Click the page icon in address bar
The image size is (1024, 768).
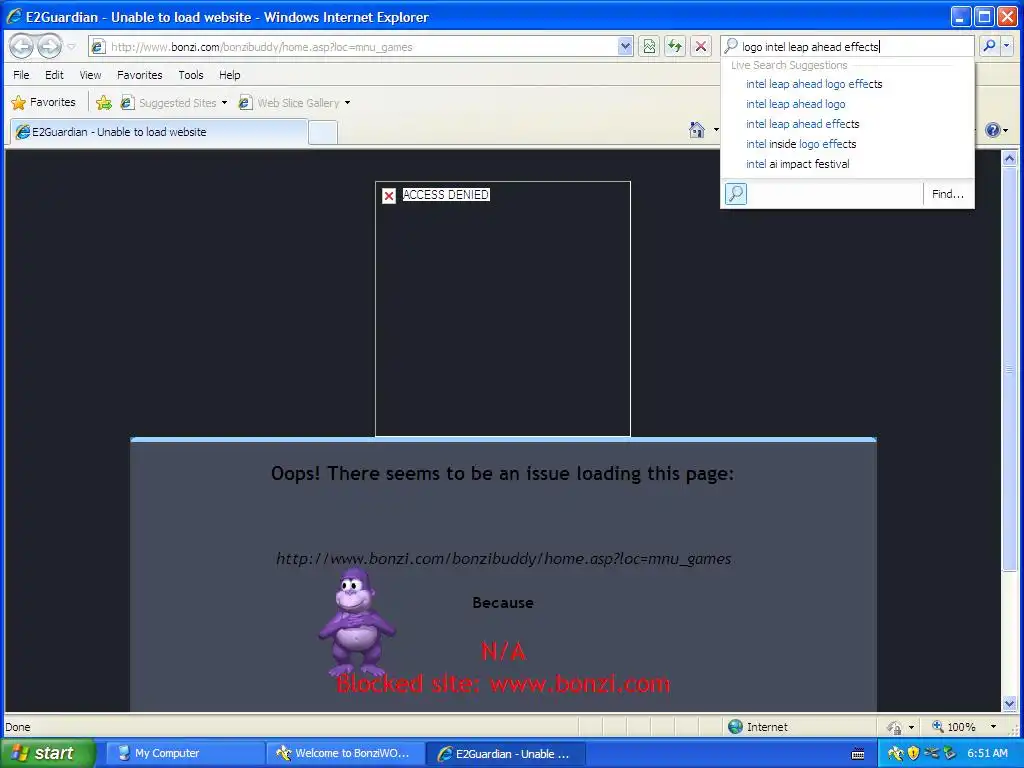pyautogui.click(x=98, y=47)
